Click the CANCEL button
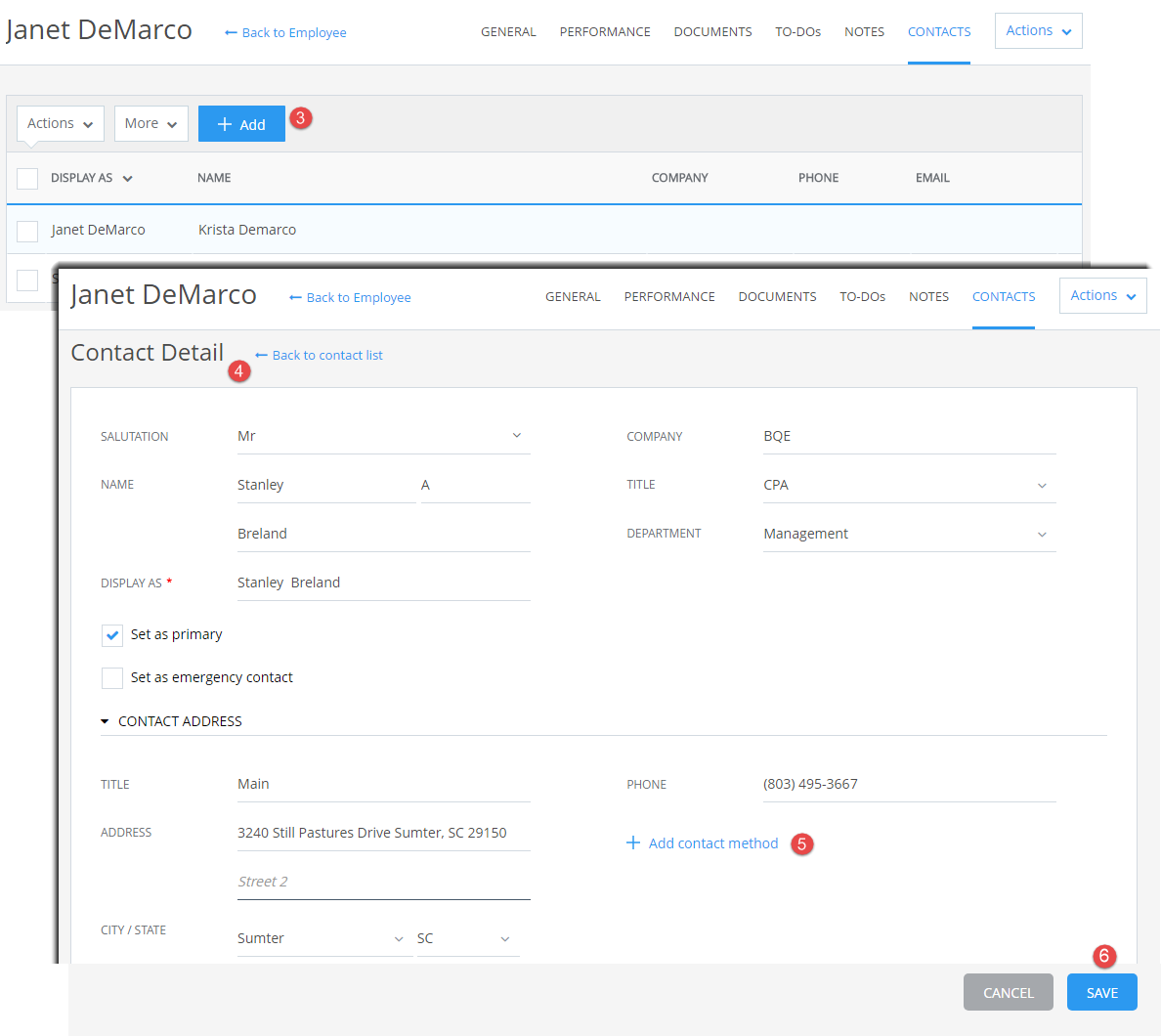Viewport: 1161px width, 1036px height. click(x=1008, y=992)
